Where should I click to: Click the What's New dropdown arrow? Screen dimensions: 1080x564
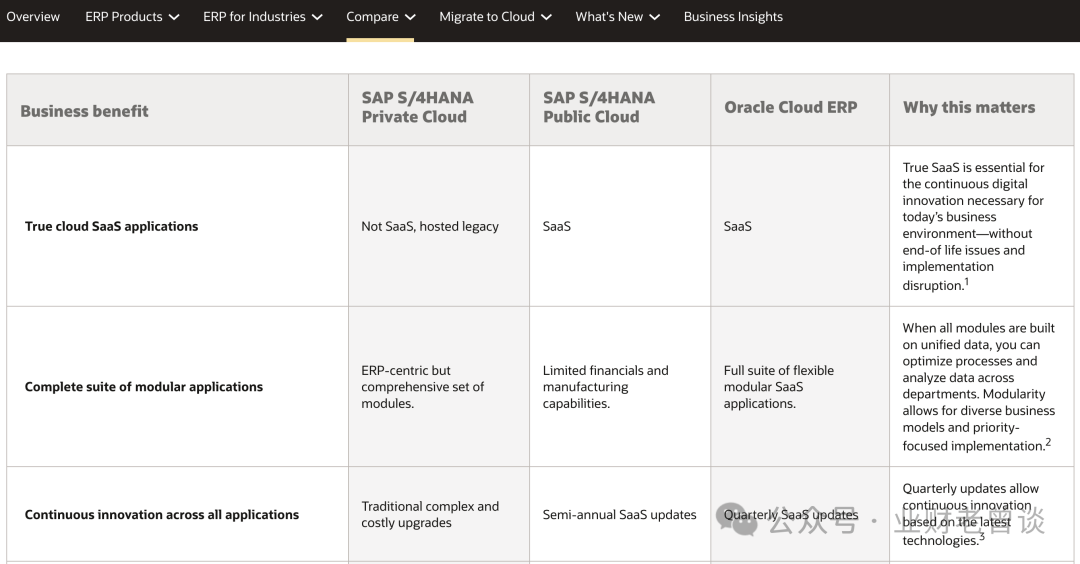click(x=655, y=18)
